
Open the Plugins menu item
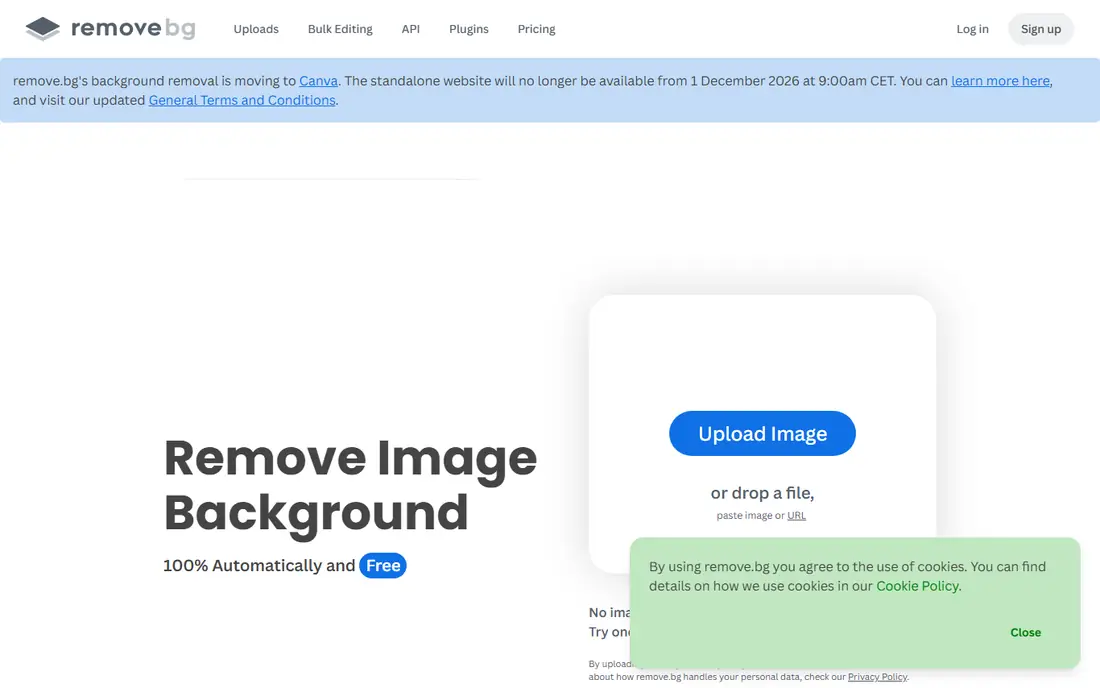469,29
